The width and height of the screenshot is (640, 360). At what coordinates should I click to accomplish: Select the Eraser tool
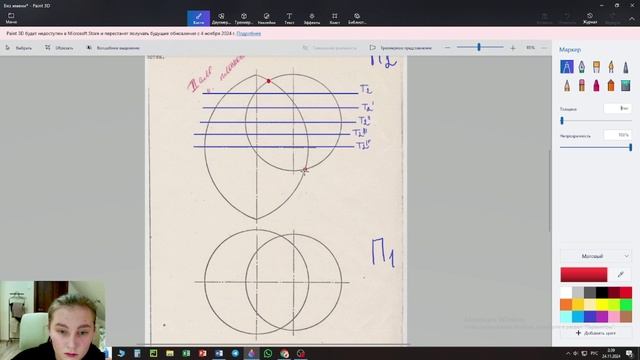click(x=582, y=85)
